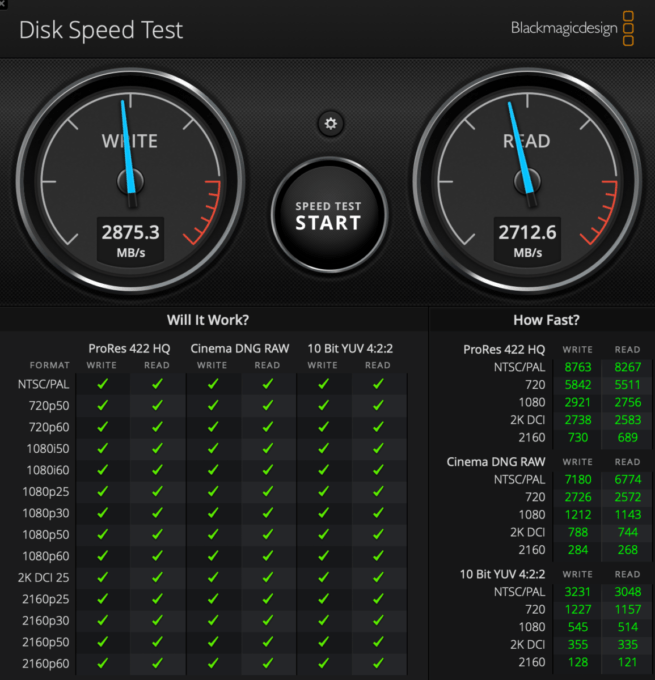Image resolution: width=655 pixels, height=680 pixels.
Task: Click the WRITE gauge dial
Action: coord(131,181)
